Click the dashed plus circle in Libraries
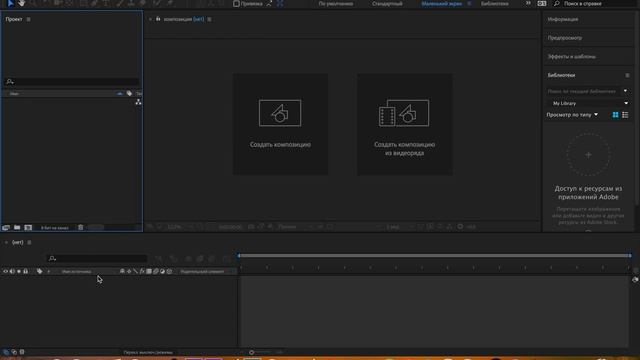Screen dimensions: 640x360 (588, 155)
